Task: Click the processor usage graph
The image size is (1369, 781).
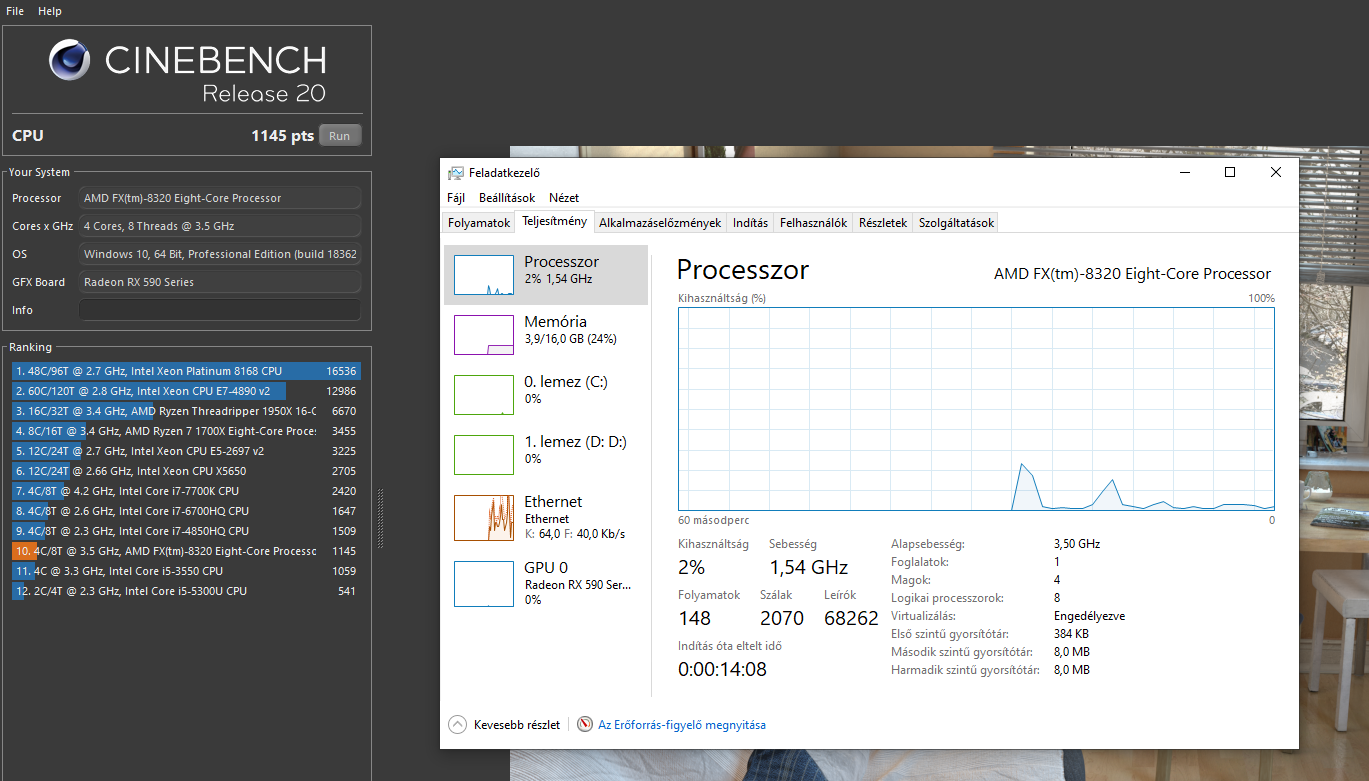Action: click(976, 409)
